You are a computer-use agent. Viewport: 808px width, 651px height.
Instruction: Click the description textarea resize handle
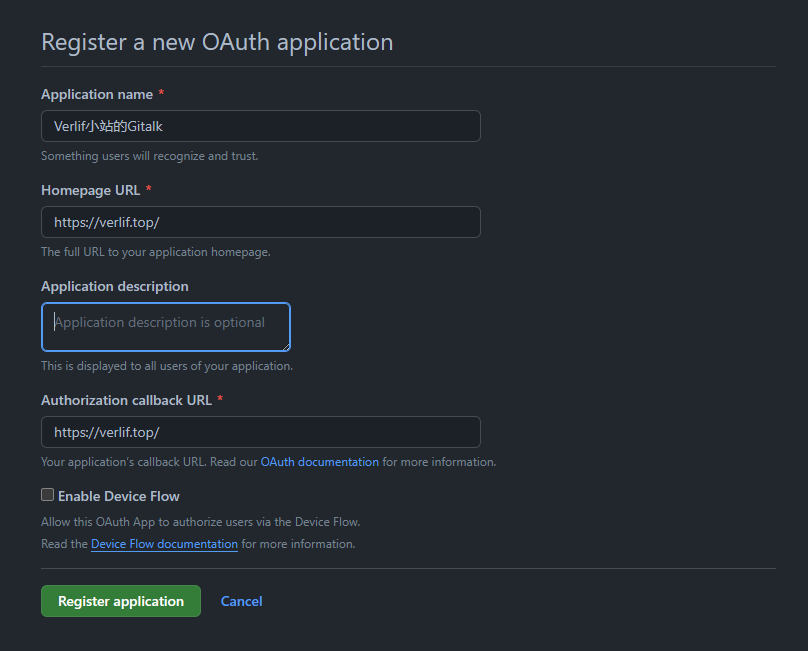click(x=285, y=346)
